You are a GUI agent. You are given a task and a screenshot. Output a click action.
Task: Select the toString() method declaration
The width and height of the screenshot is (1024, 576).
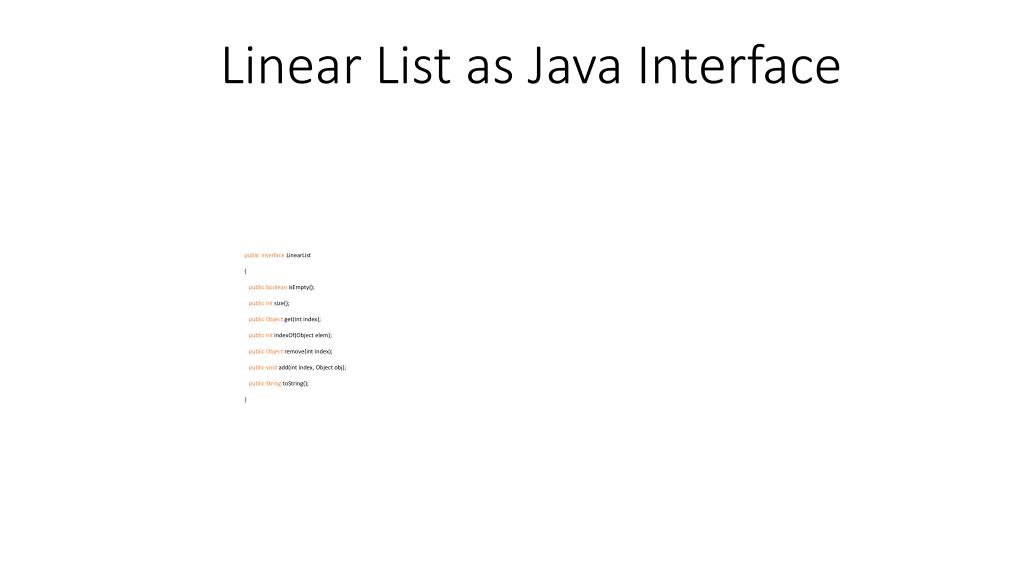[x=279, y=383]
